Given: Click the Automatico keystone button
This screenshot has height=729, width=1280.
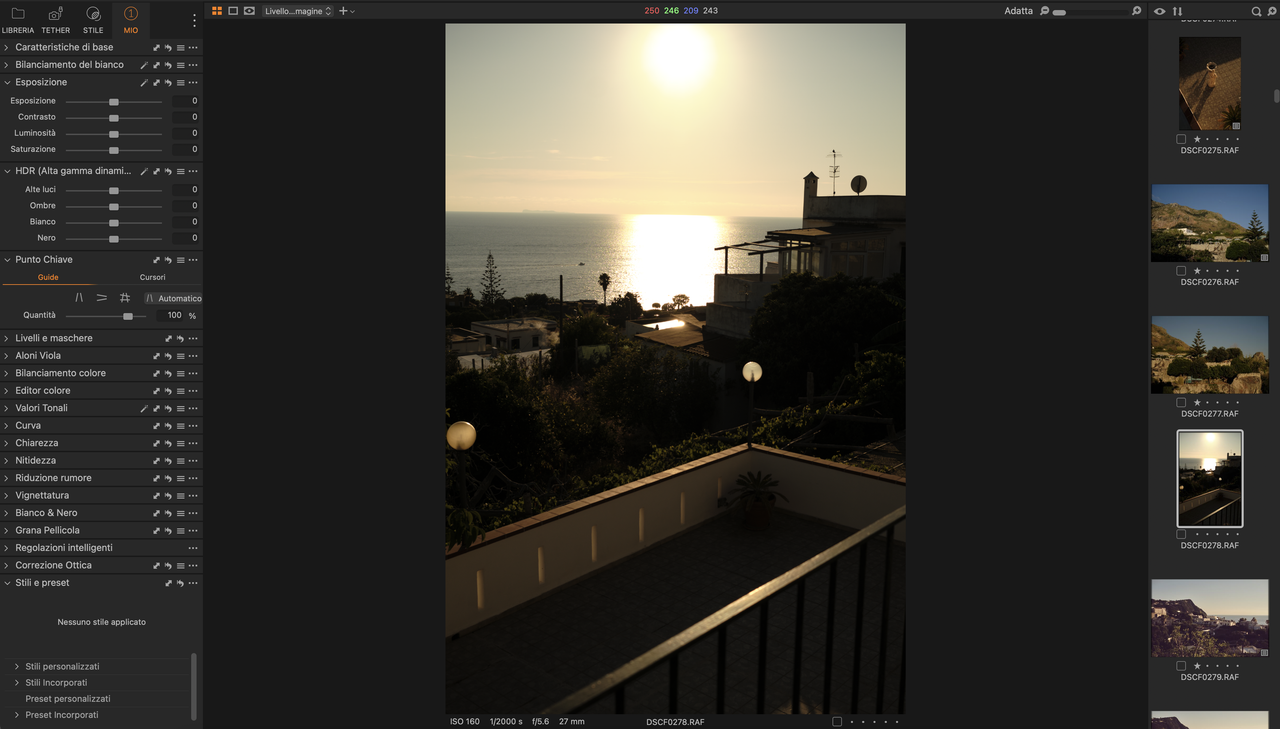Looking at the screenshot, I should point(172,298).
